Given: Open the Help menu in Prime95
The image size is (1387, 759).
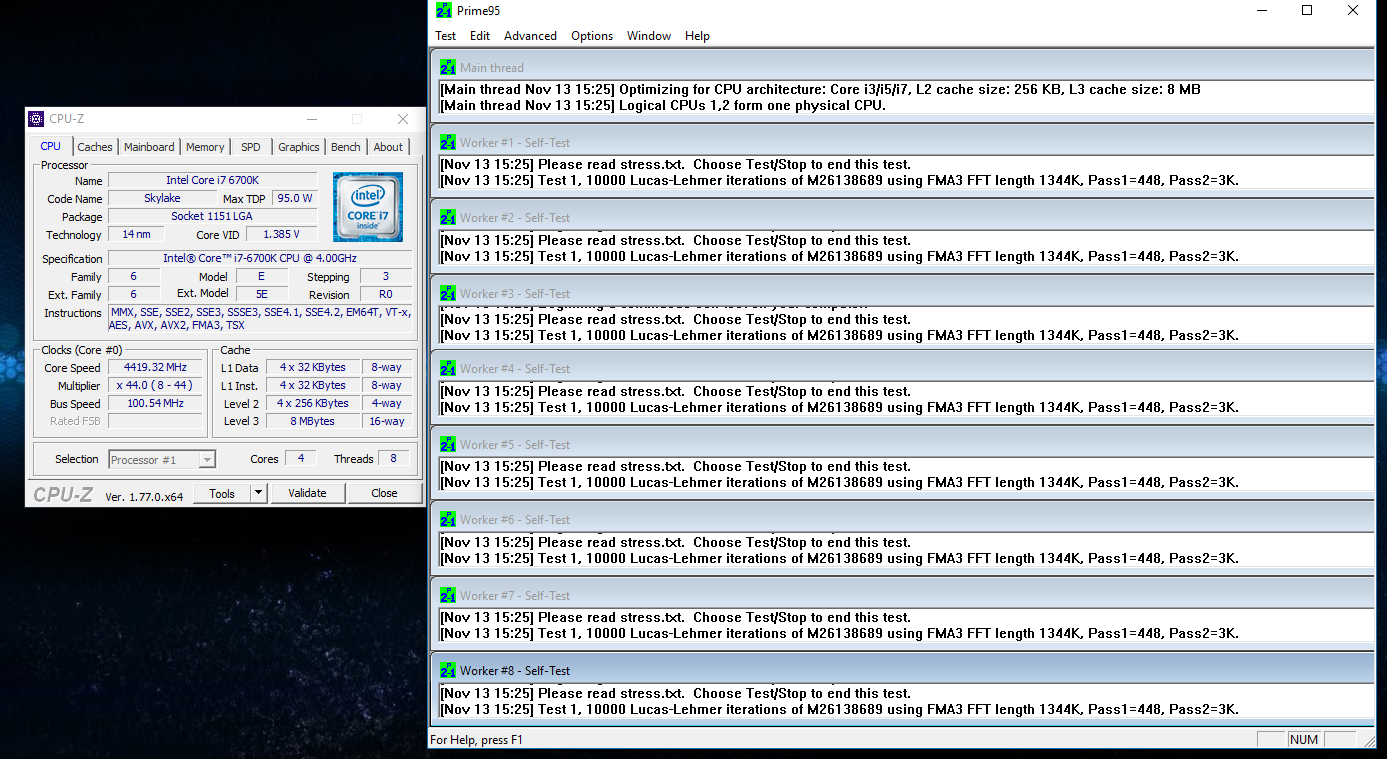Looking at the screenshot, I should click(697, 36).
